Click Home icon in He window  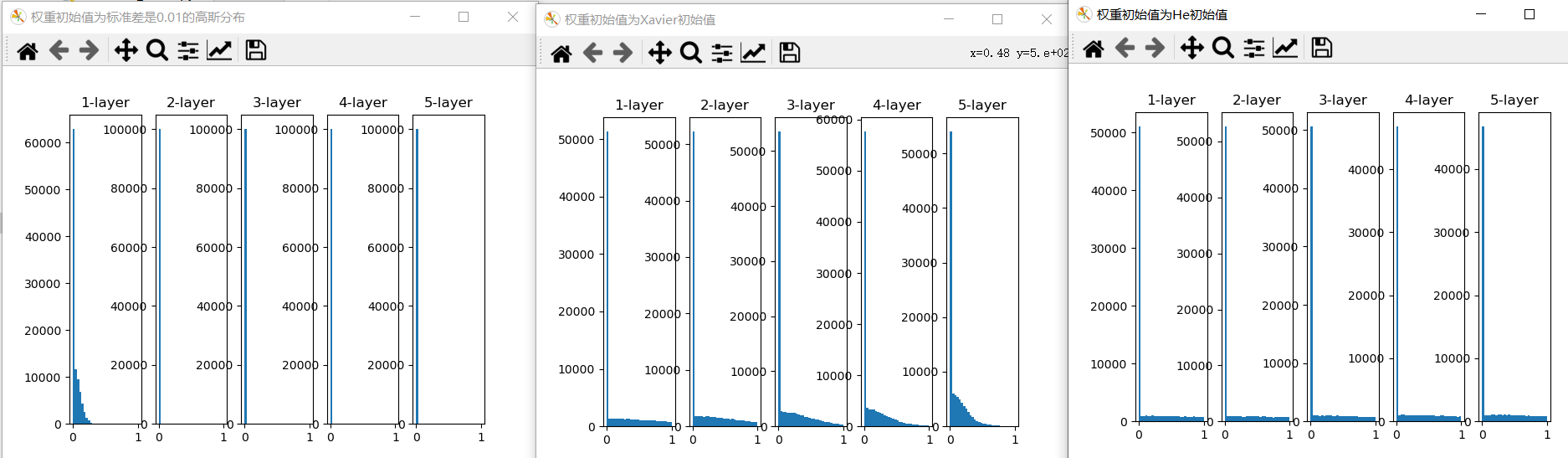coord(1094,49)
